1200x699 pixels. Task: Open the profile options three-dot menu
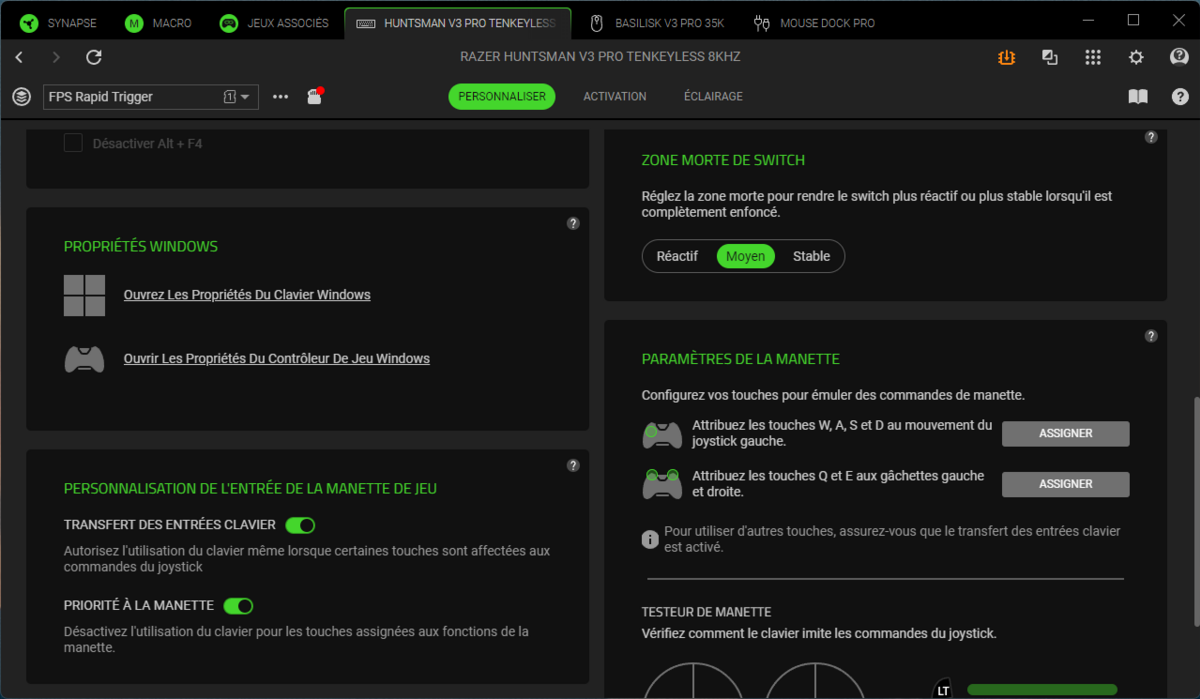pos(281,97)
